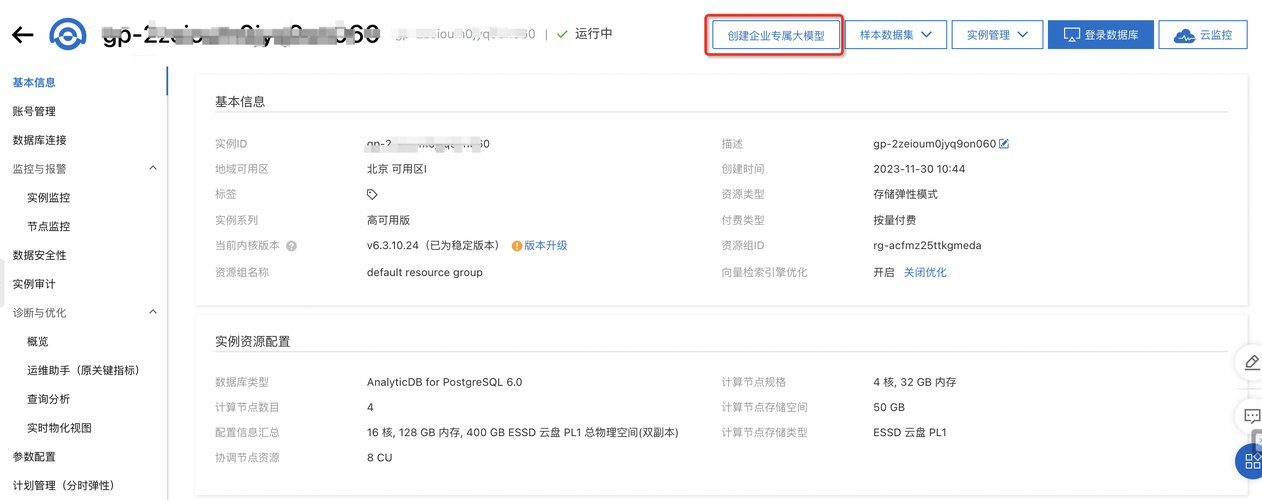The image size is (1262, 500).
Task: Click the 8 CU coordinator resource value
Action: (379, 458)
